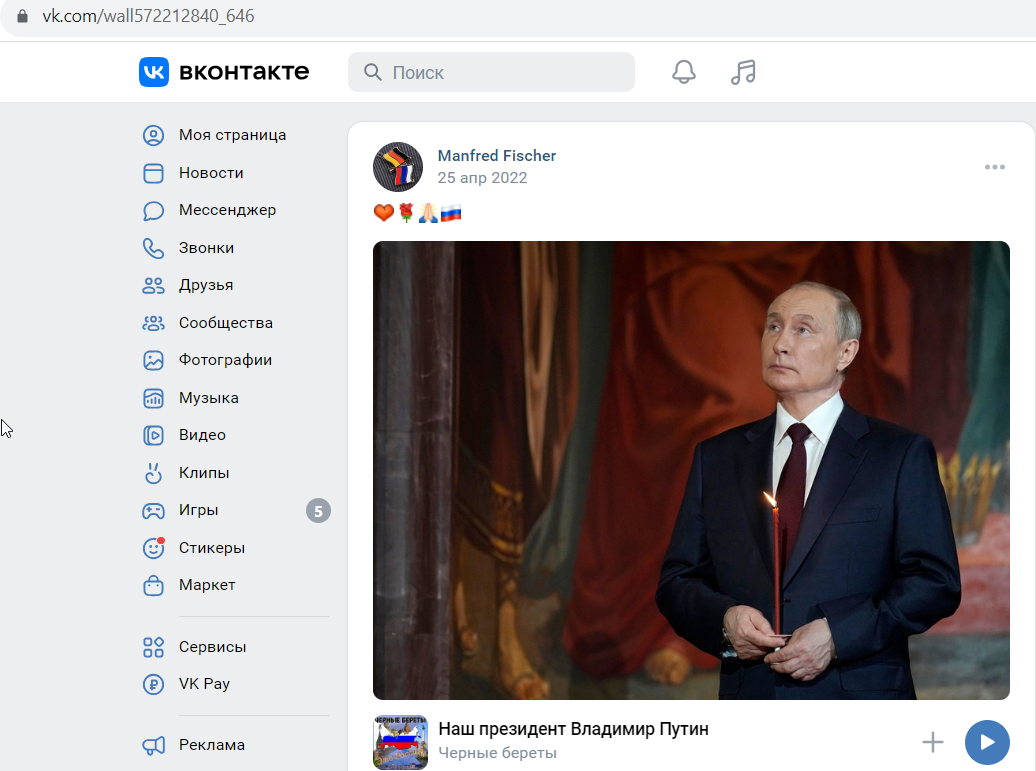Open the post's photo
Screen dimensions: 1036x771
click(x=691, y=470)
